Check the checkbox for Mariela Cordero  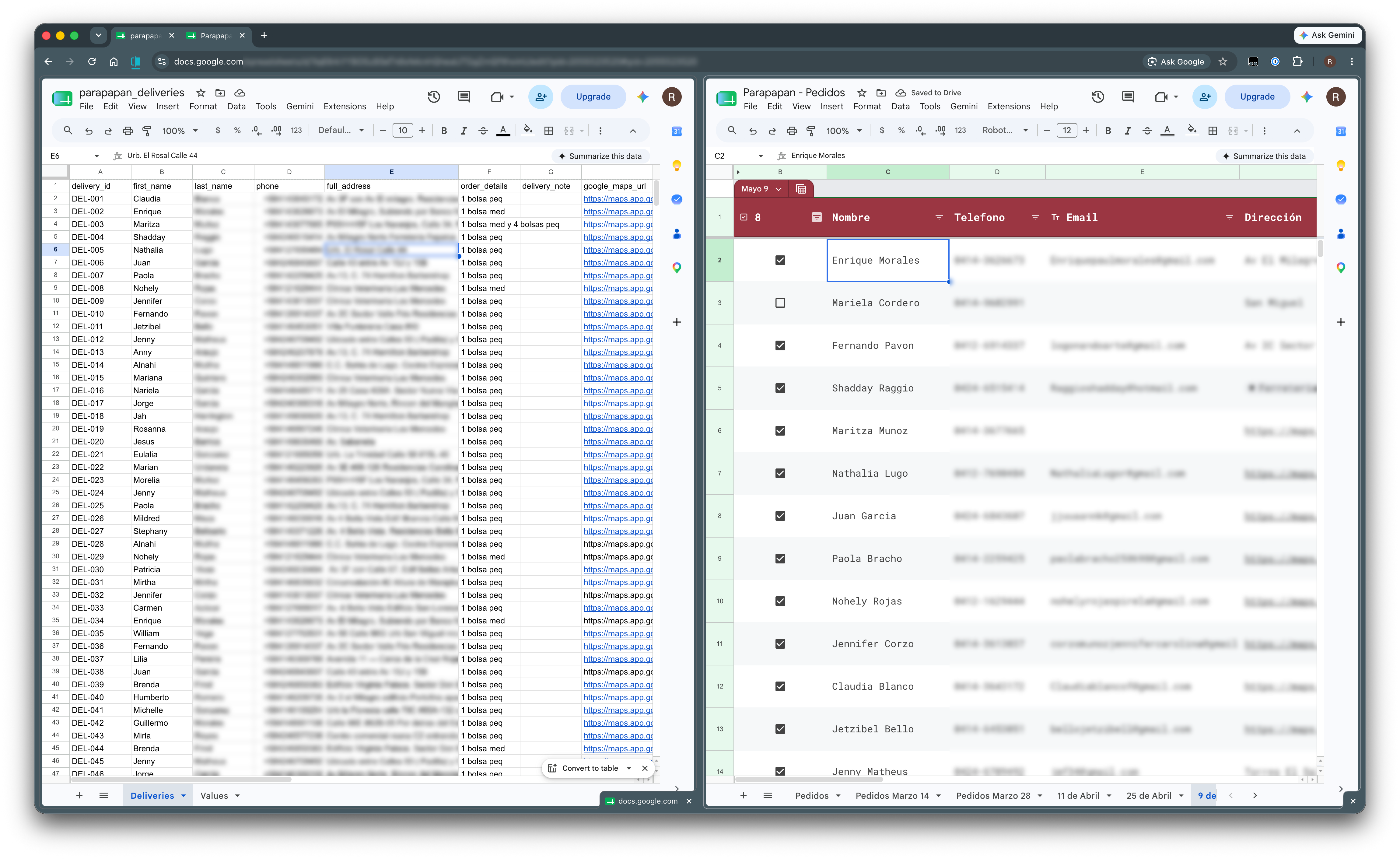(780, 303)
